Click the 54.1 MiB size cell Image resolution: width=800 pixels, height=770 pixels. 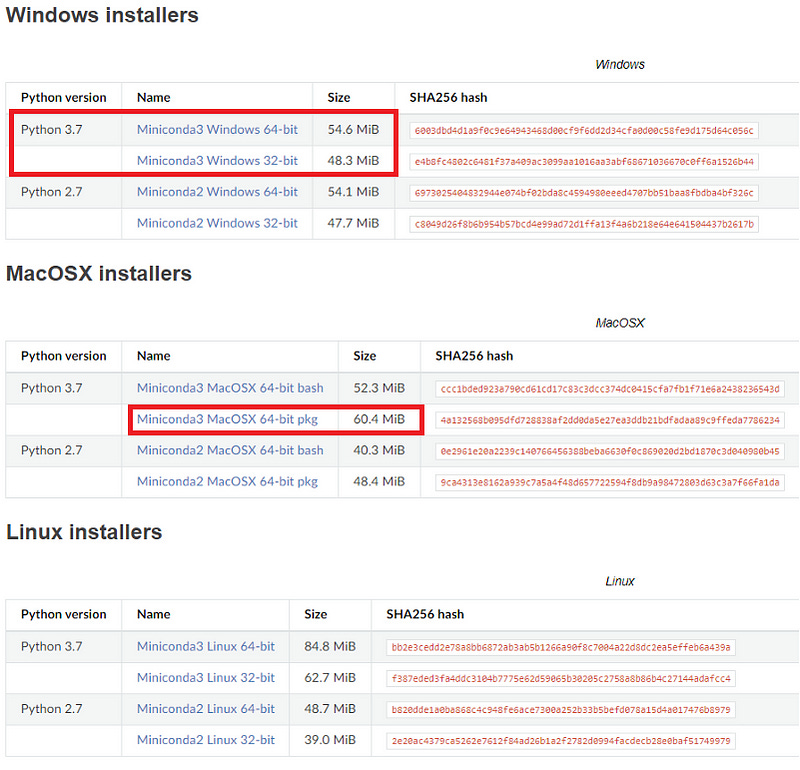coord(353,192)
